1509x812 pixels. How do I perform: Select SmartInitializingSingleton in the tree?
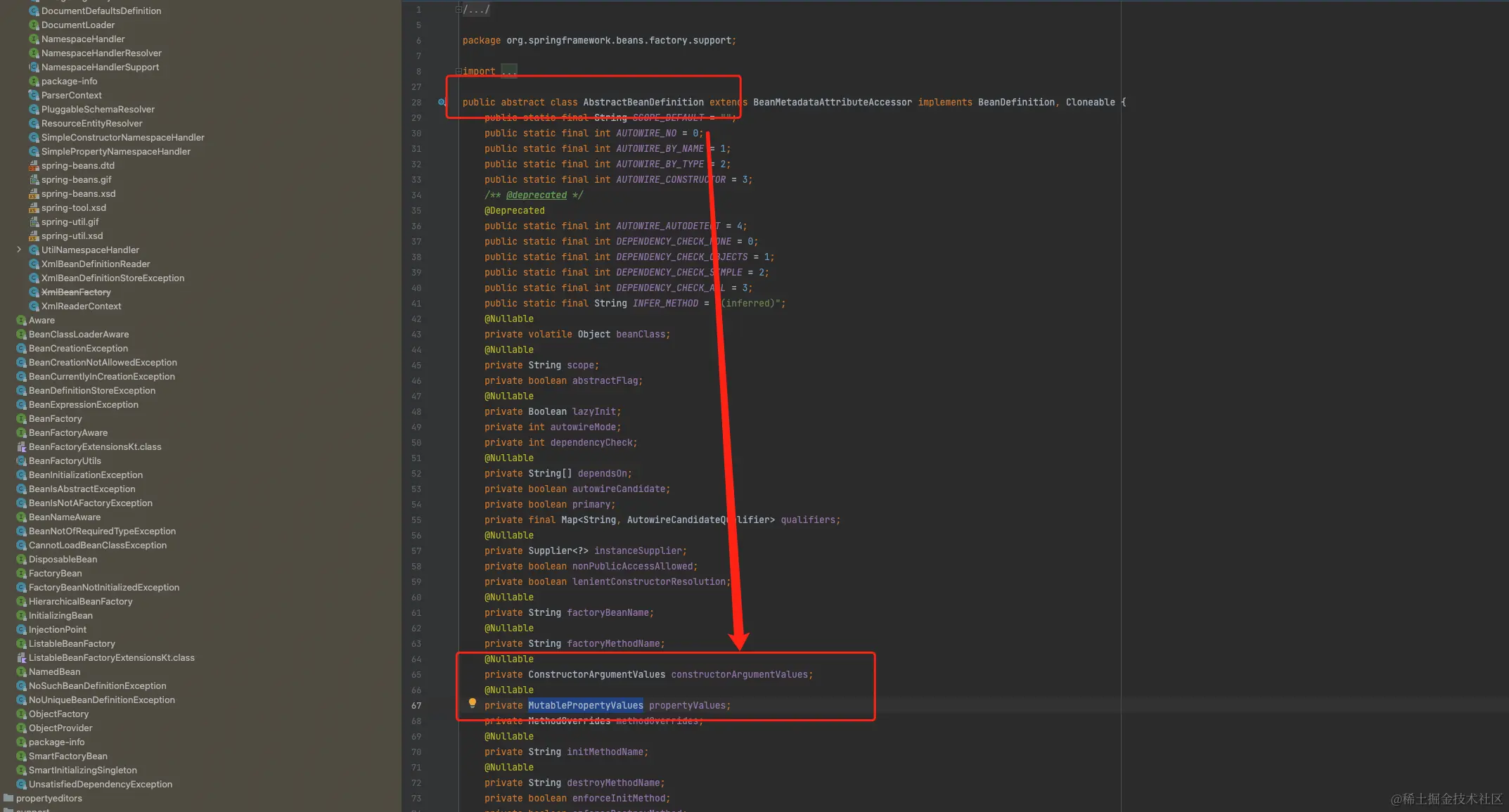pyautogui.click(x=83, y=771)
